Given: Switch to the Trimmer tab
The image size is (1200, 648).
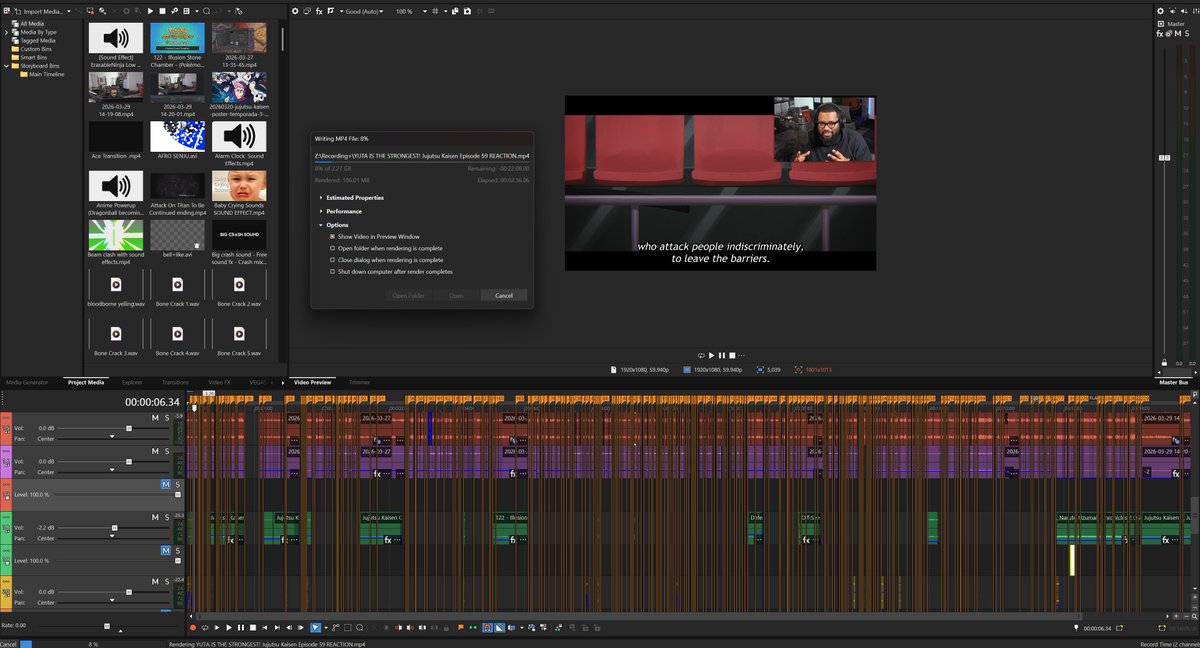Looking at the screenshot, I should 359,382.
